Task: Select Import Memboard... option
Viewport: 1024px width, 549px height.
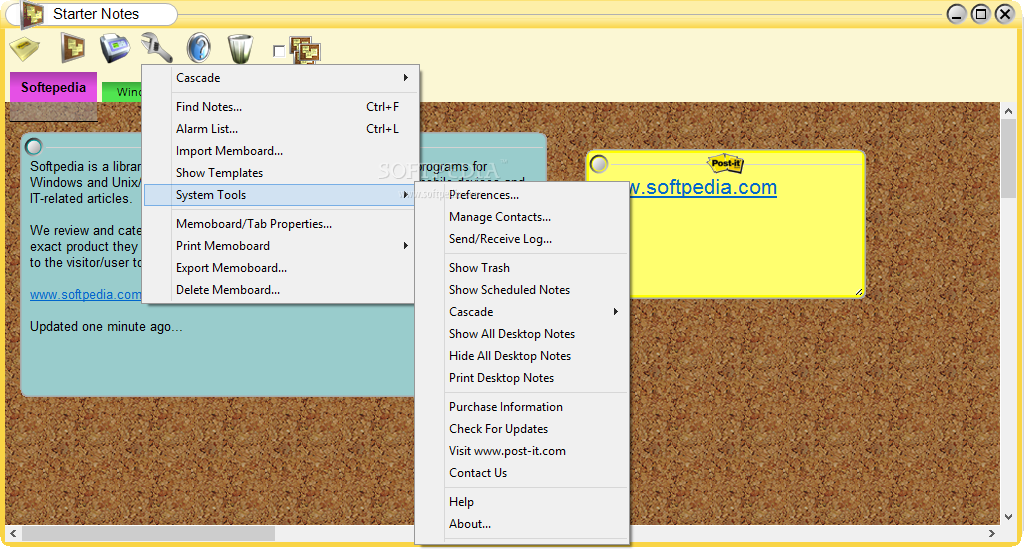Action: (280, 151)
